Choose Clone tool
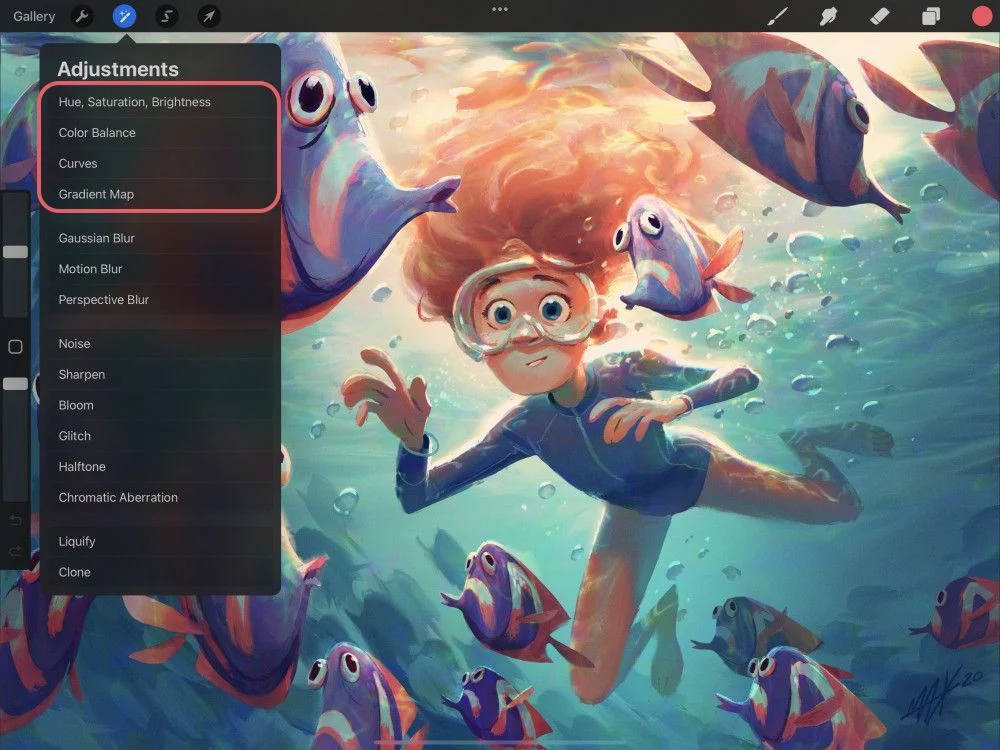This screenshot has height=750, width=1000. [159, 572]
